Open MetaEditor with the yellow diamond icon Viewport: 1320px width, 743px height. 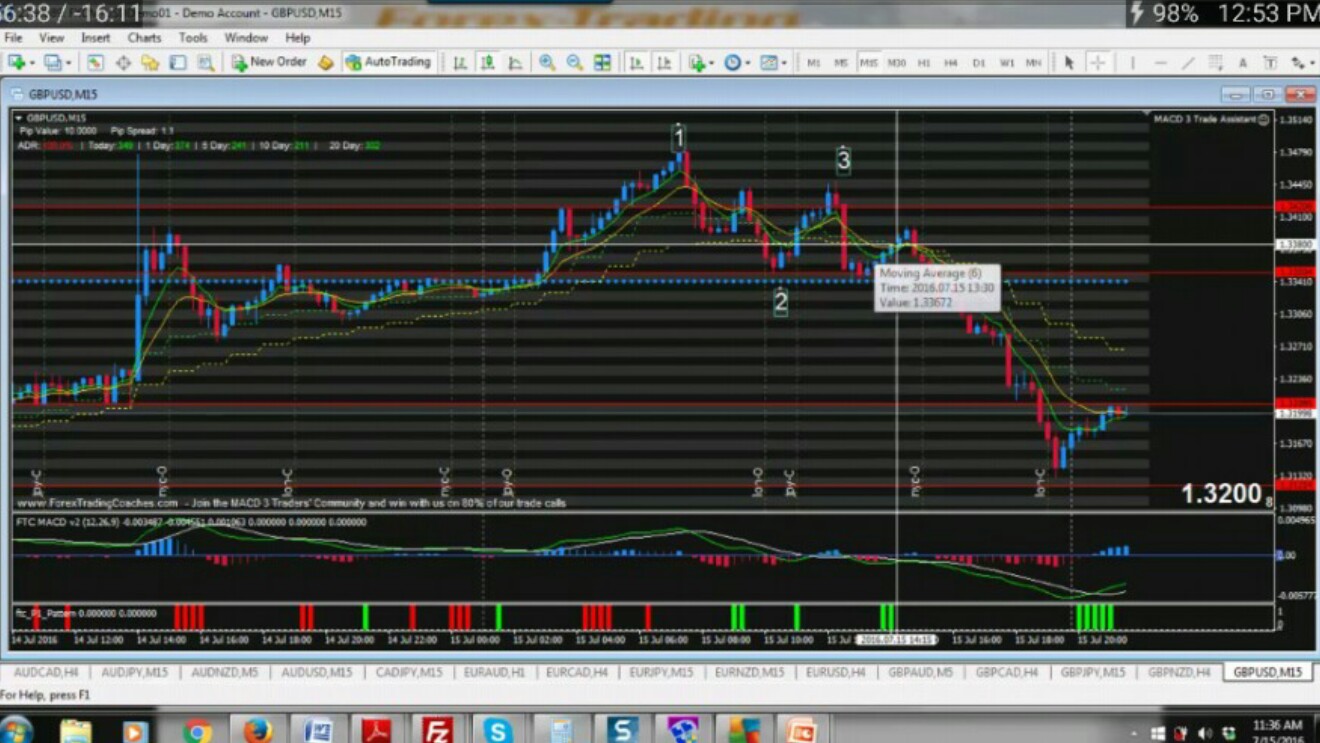point(325,62)
